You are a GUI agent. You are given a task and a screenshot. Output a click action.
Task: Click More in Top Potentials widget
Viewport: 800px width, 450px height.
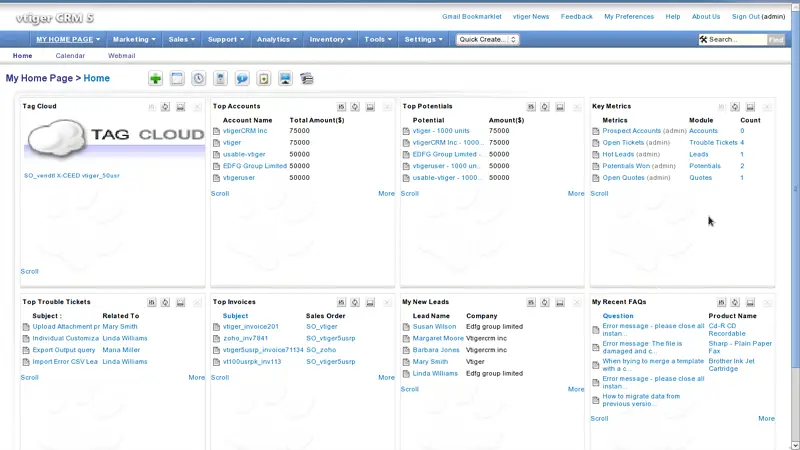[576, 193]
